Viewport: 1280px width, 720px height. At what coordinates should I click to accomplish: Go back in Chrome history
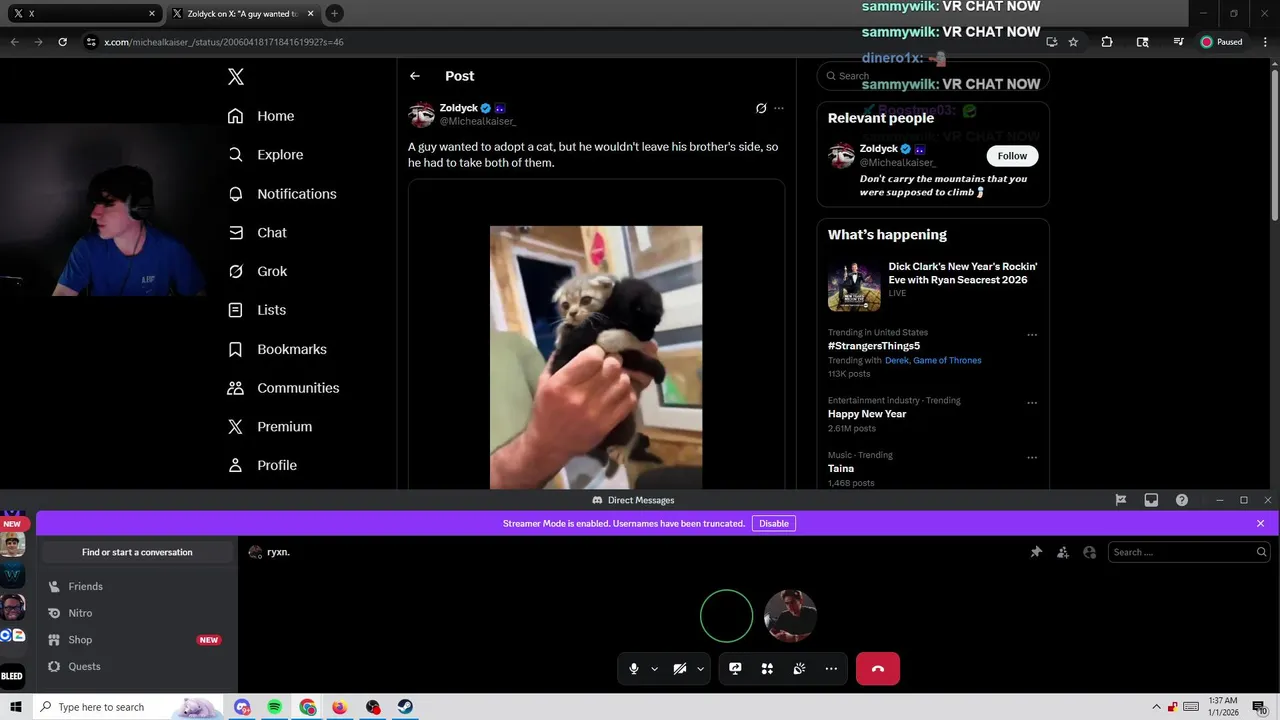click(14, 42)
